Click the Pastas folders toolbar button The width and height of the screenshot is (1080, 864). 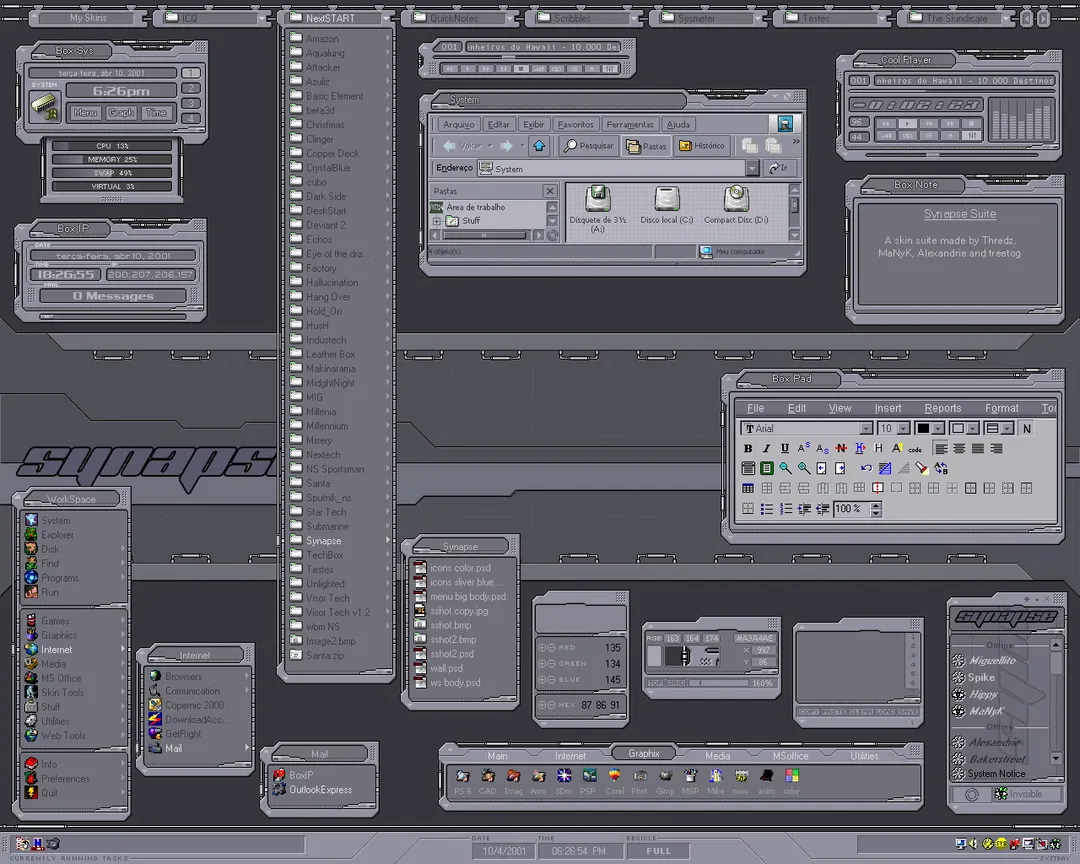(646, 146)
